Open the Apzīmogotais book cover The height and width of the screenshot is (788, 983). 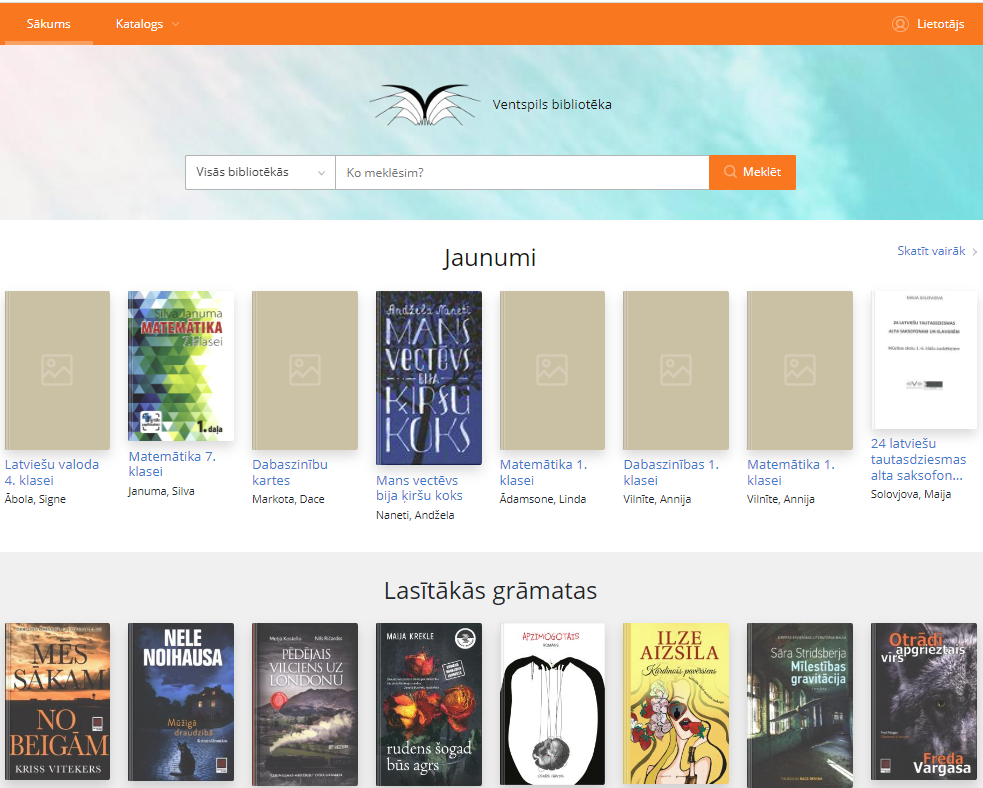pos(552,704)
